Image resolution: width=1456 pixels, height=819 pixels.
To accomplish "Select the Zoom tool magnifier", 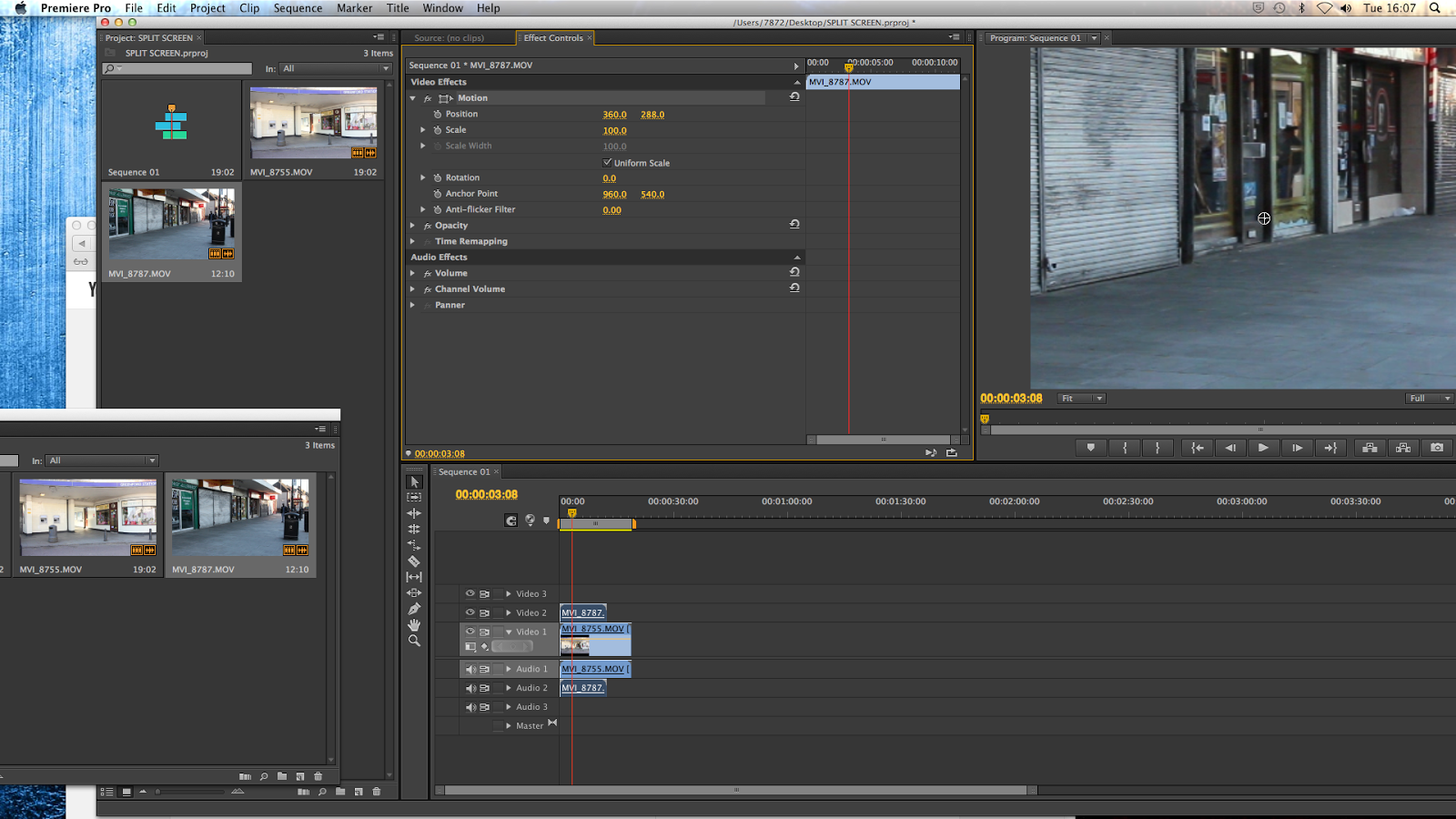I will click(x=414, y=641).
